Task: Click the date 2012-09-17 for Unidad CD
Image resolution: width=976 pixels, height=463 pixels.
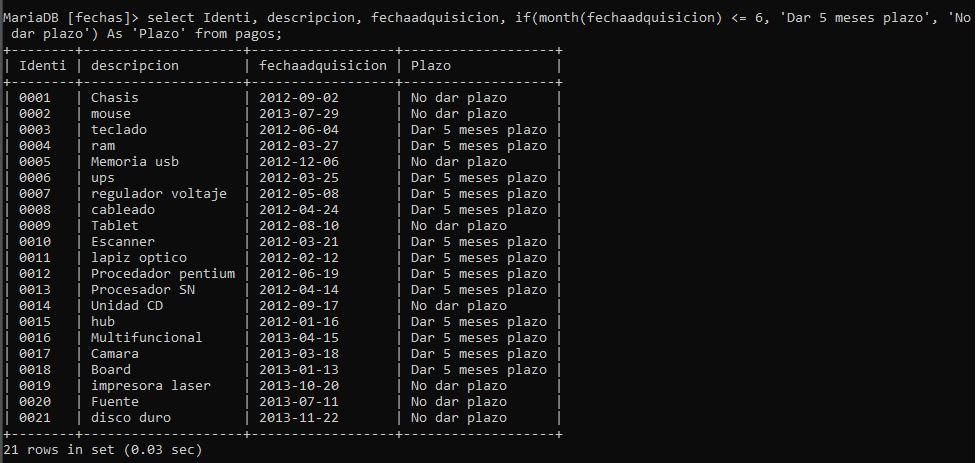Action: [299, 306]
